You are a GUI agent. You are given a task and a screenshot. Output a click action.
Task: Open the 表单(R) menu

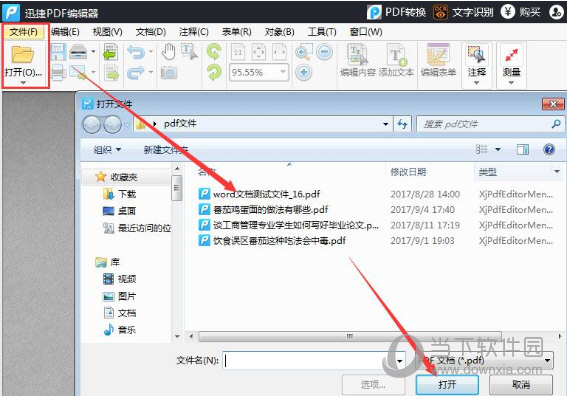coord(236,32)
